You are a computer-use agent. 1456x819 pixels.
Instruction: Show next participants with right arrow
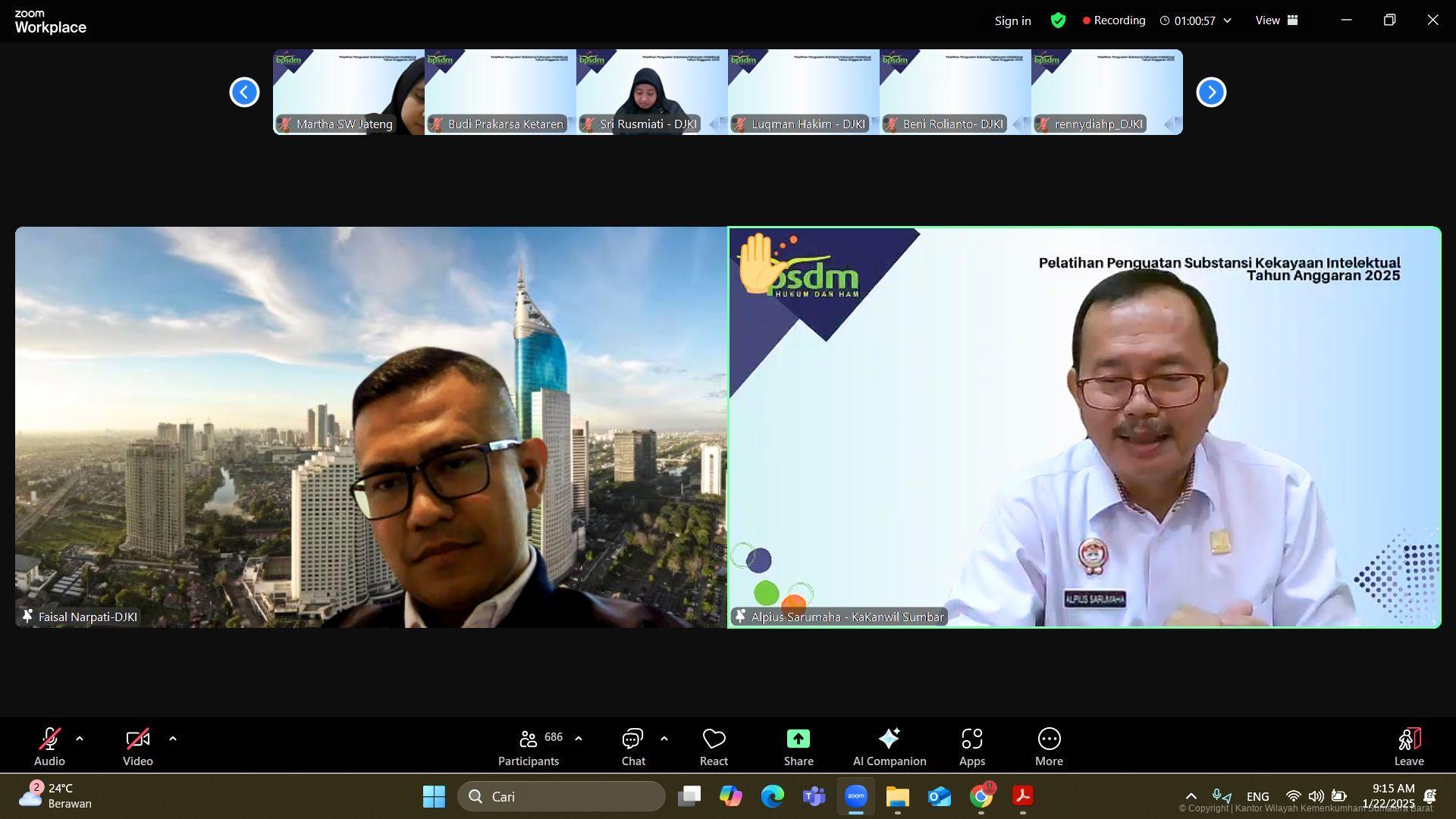[x=1211, y=93]
